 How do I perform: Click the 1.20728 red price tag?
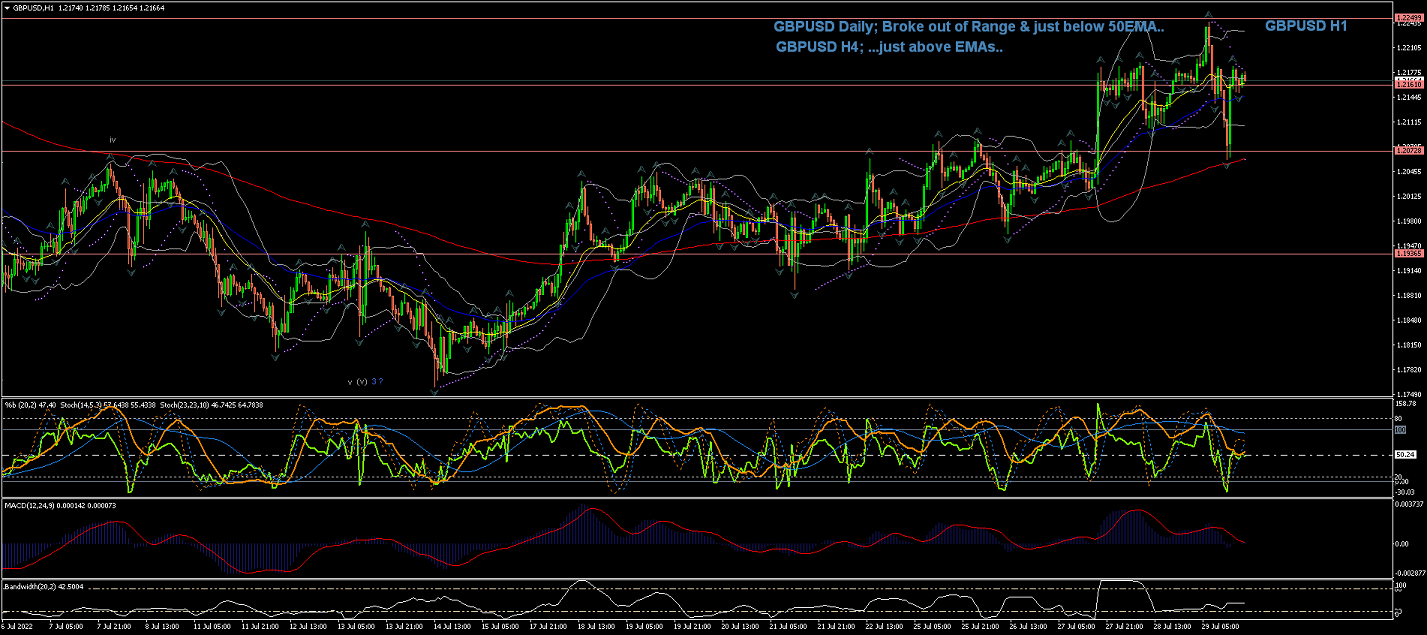[1407, 151]
